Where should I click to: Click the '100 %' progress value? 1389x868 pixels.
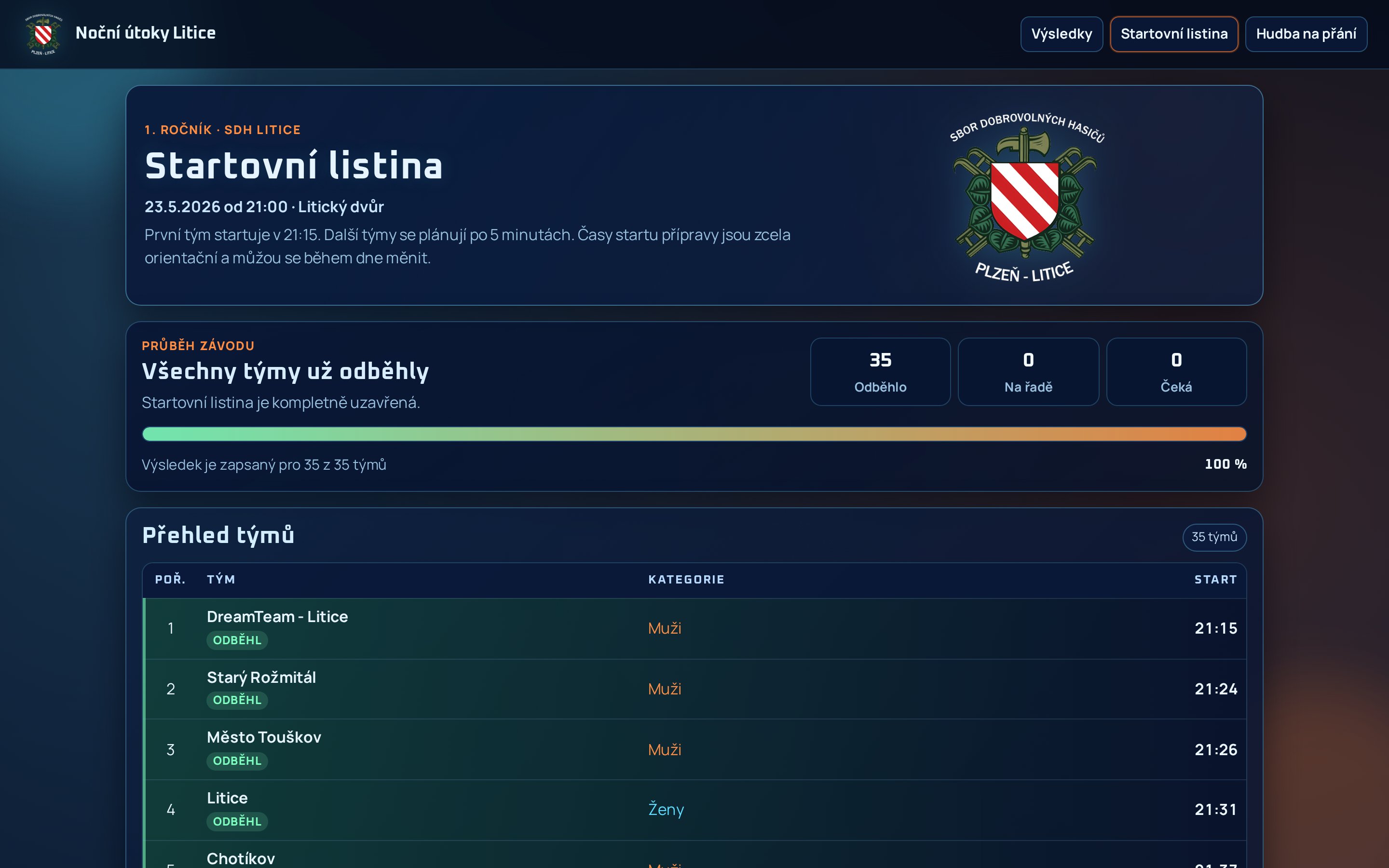coord(1226,464)
